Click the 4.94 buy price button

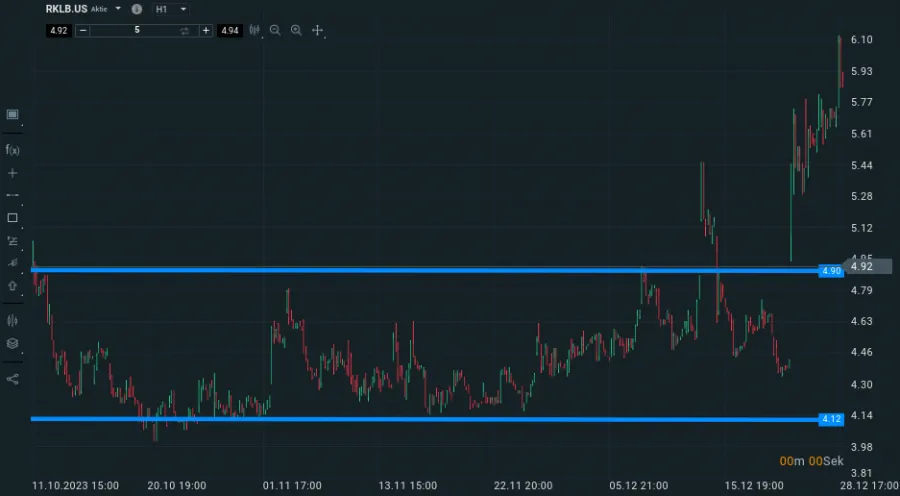(229, 30)
